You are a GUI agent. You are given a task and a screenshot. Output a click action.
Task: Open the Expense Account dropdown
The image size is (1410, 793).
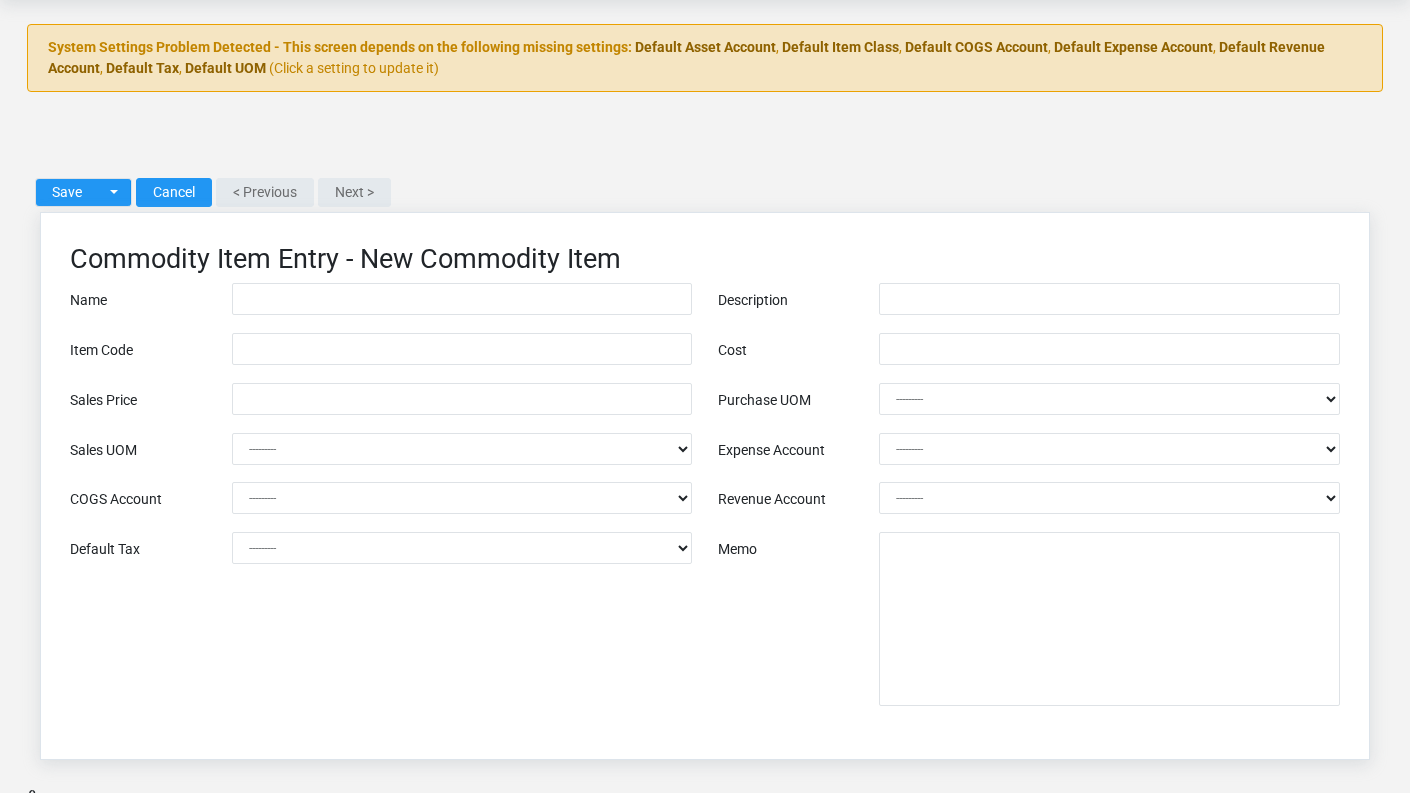(x=1109, y=449)
